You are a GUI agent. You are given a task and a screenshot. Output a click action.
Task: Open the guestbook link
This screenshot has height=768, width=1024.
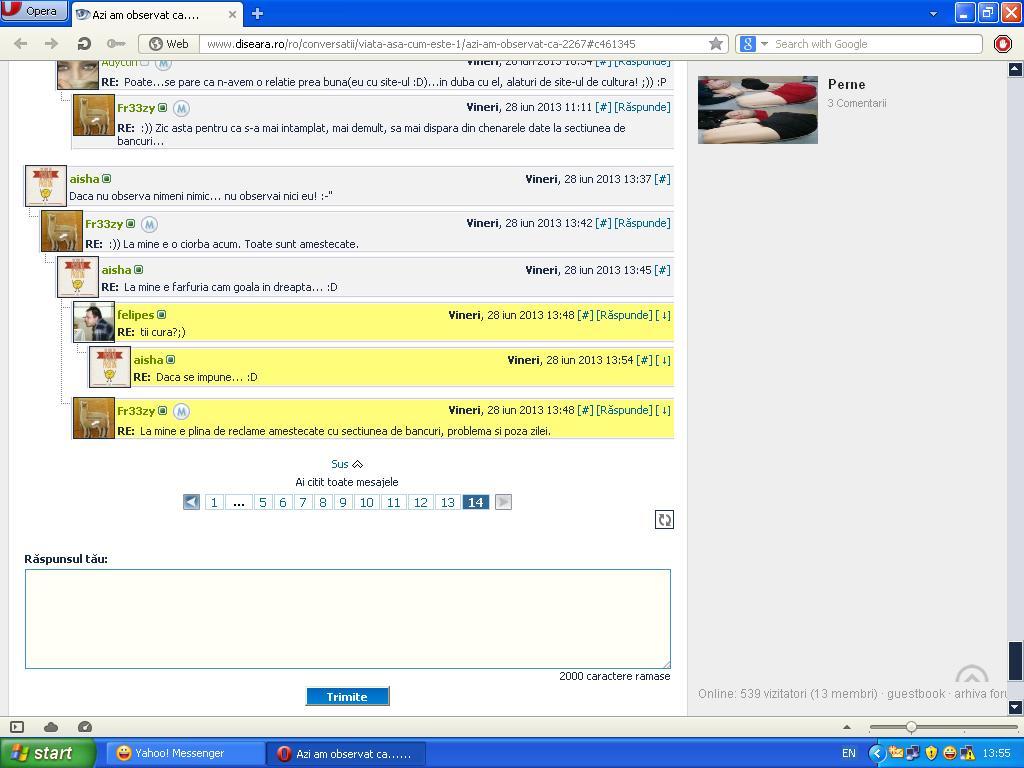(916, 694)
